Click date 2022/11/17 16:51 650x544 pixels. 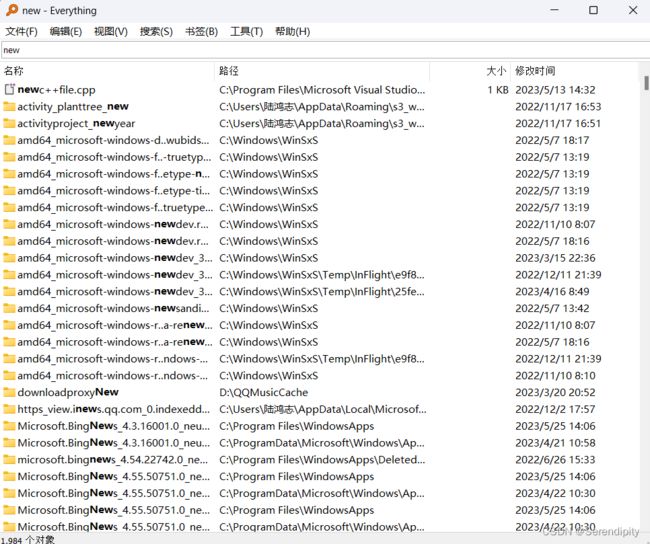pos(558,124)
